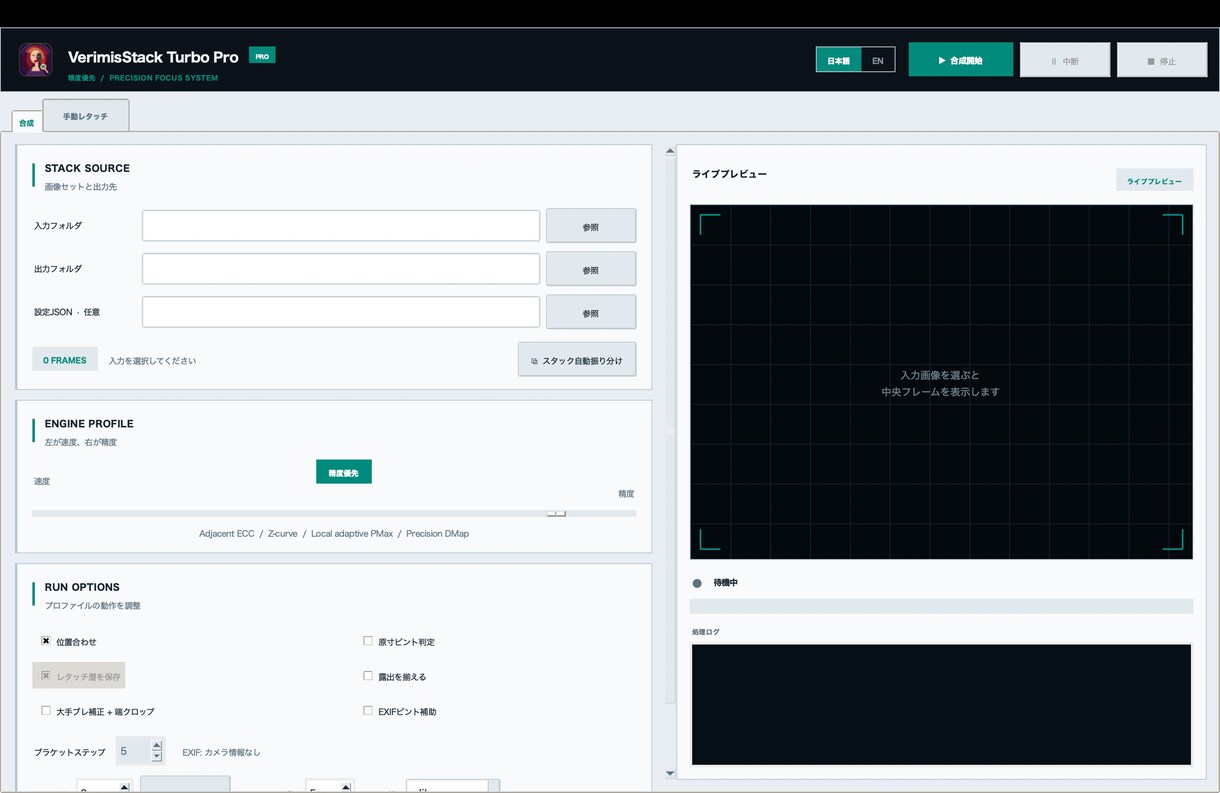This screenshot has width=1220, height=793.
Task: Focus the 出力フォルダ text field
Action: coord(341,269)
